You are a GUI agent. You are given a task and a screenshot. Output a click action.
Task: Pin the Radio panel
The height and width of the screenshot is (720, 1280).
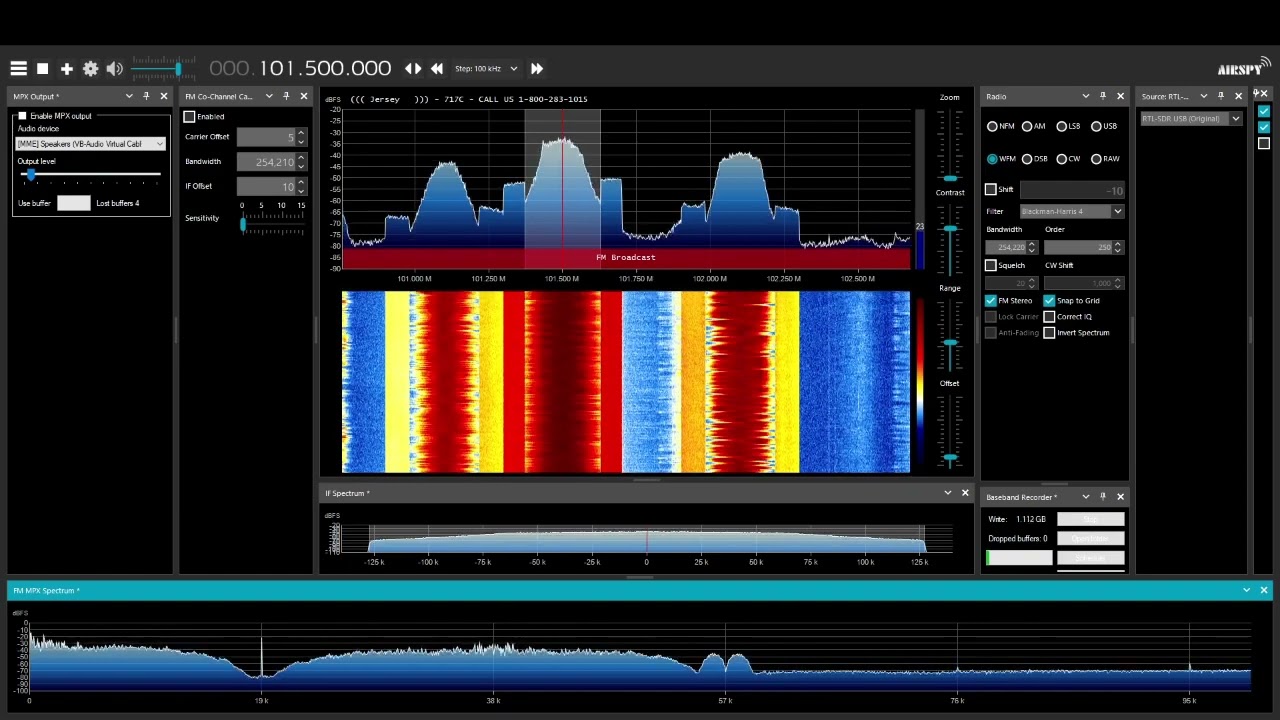[x=1103, y=96]
